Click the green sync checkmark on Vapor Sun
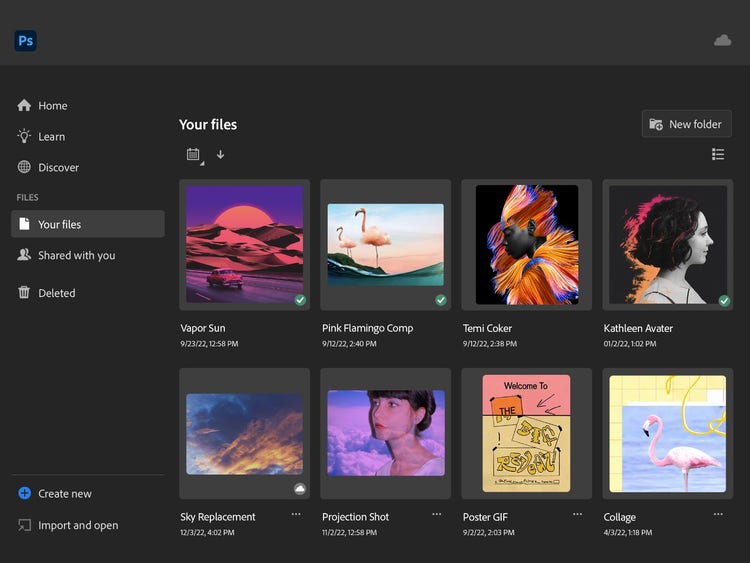The width and height of the screenshot is (750, 563). click(x=300, y=300)
